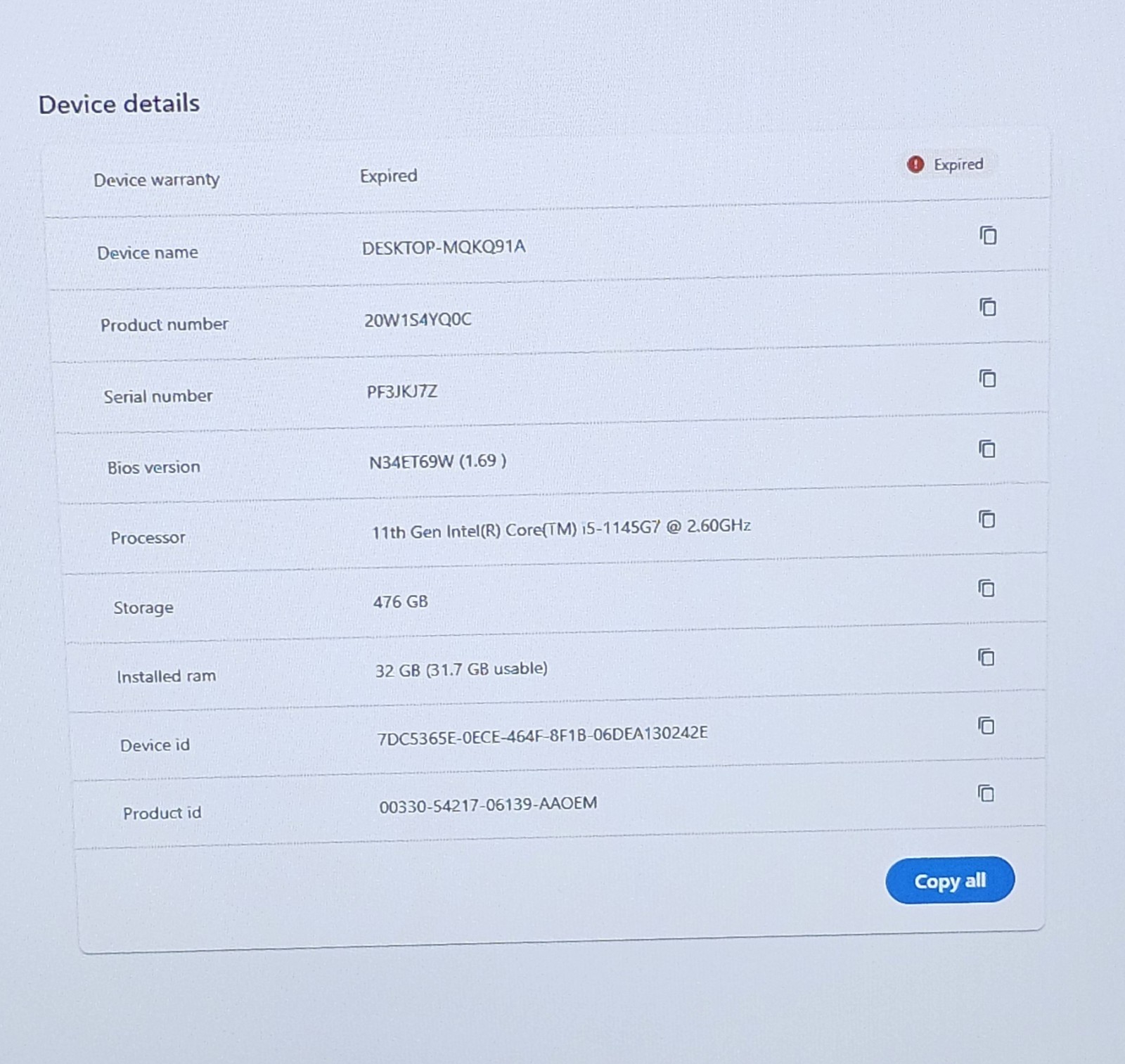This screenshot has width=1125, height=1064.
Task: Click storage value 476 GB
Action: [400, 602]
